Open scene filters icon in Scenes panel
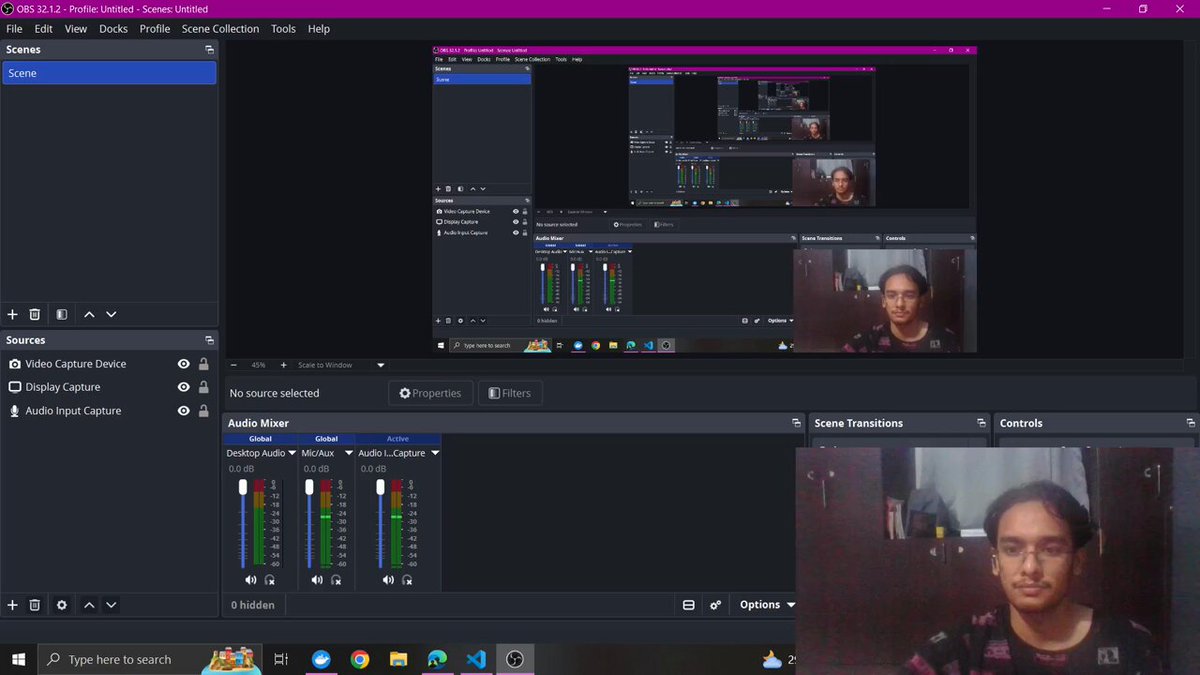Image resolution: width=1200 pixels, height=675 pixels. [62, 314]
